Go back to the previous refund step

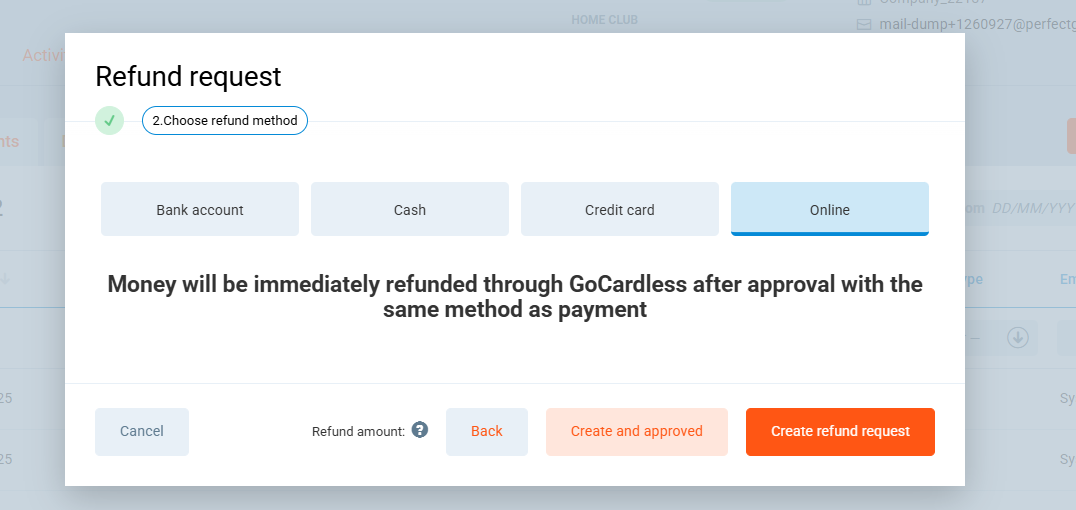tap(487, 432)
